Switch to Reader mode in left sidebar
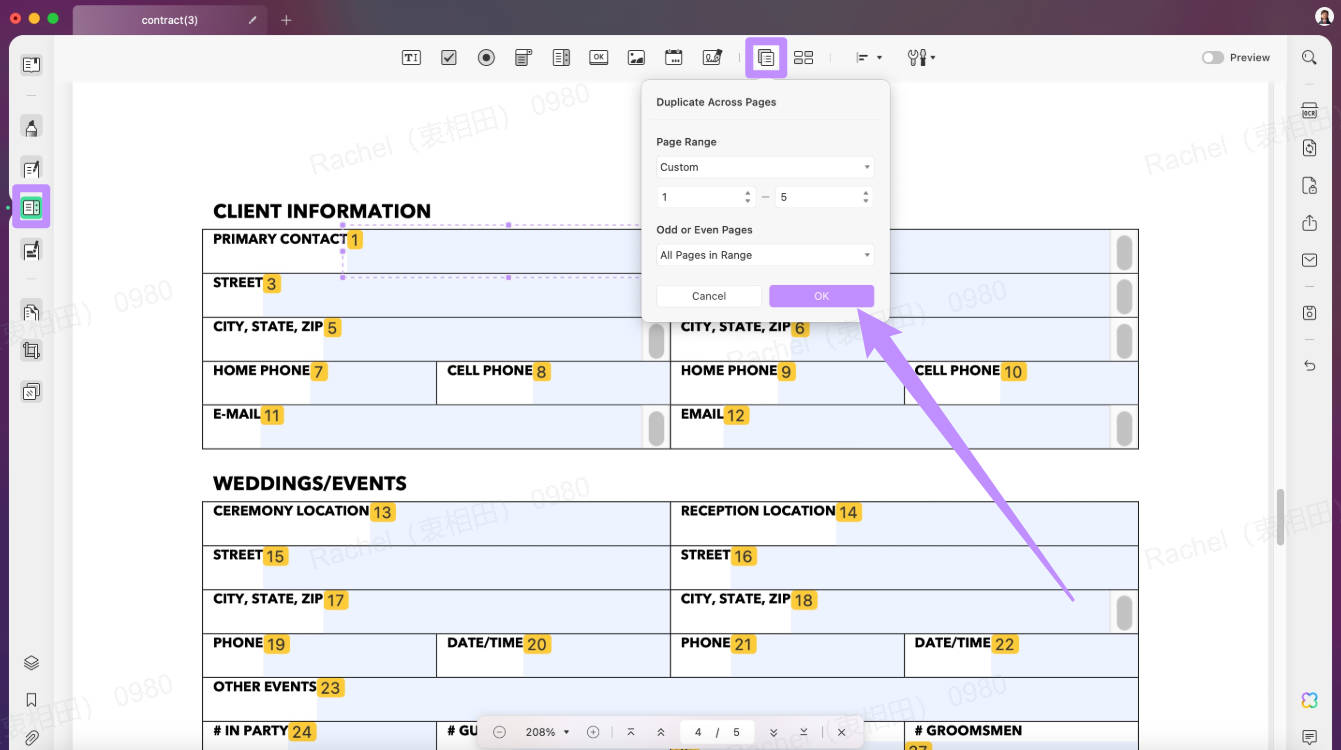The image size is (1341, 750). coord(31,65)
